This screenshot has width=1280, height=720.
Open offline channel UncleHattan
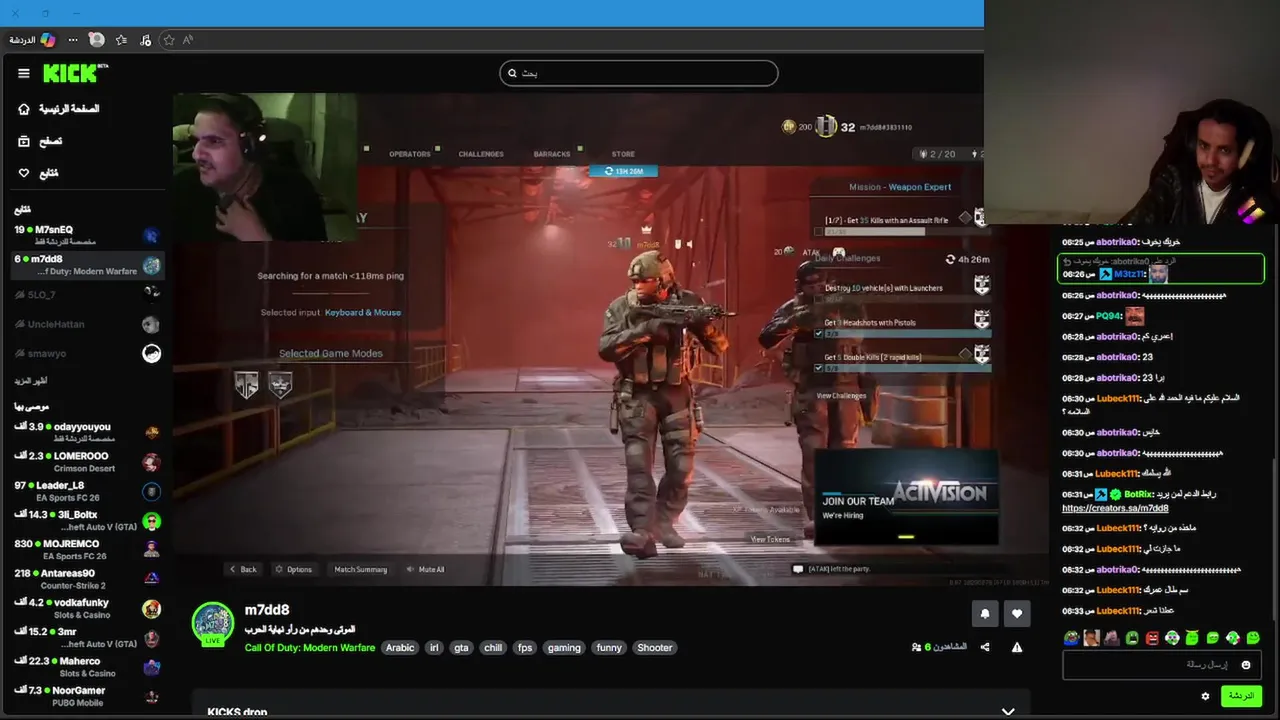point(88,324)
